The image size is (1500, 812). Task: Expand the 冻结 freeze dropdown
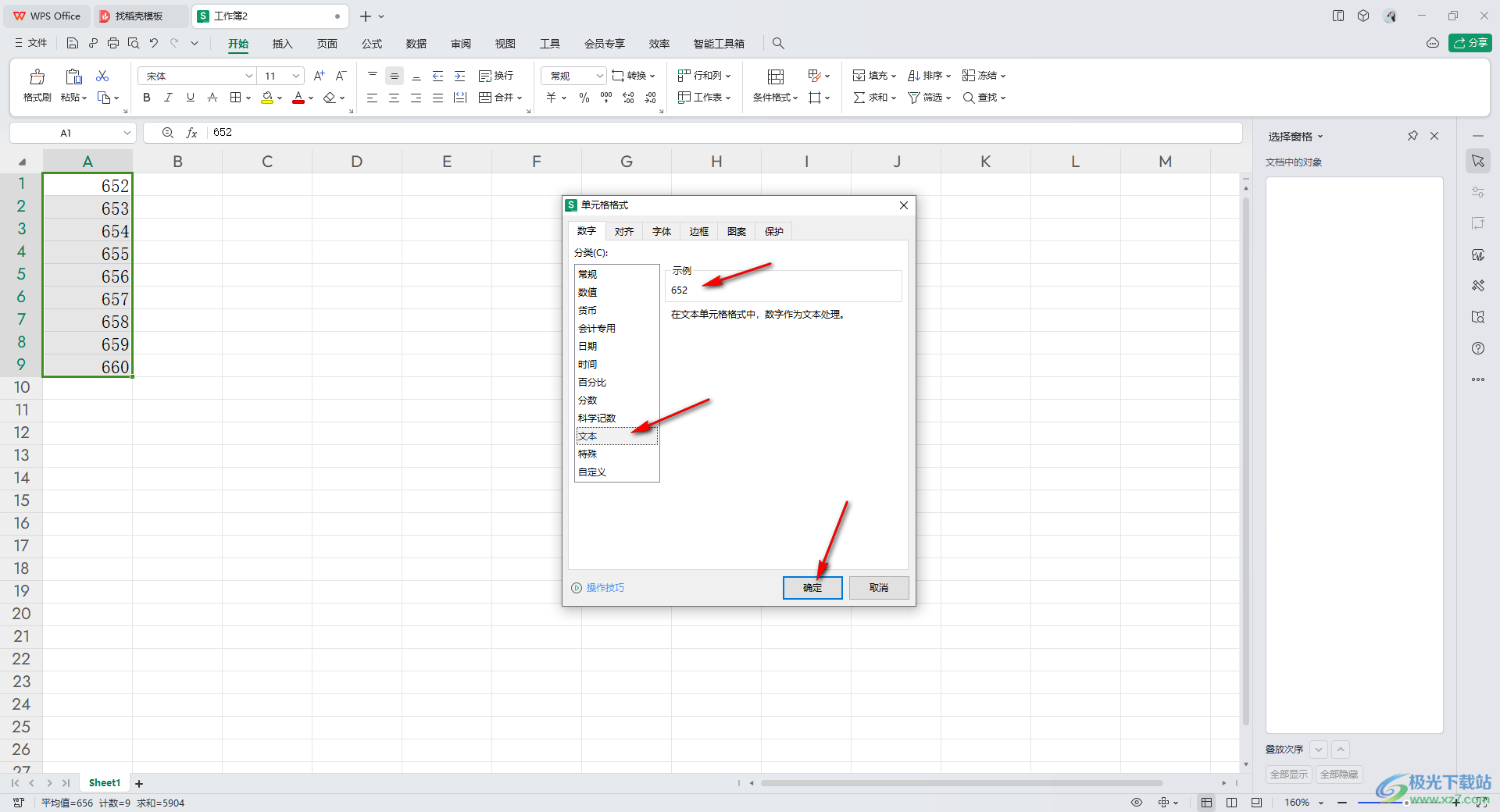[1003, 77]
